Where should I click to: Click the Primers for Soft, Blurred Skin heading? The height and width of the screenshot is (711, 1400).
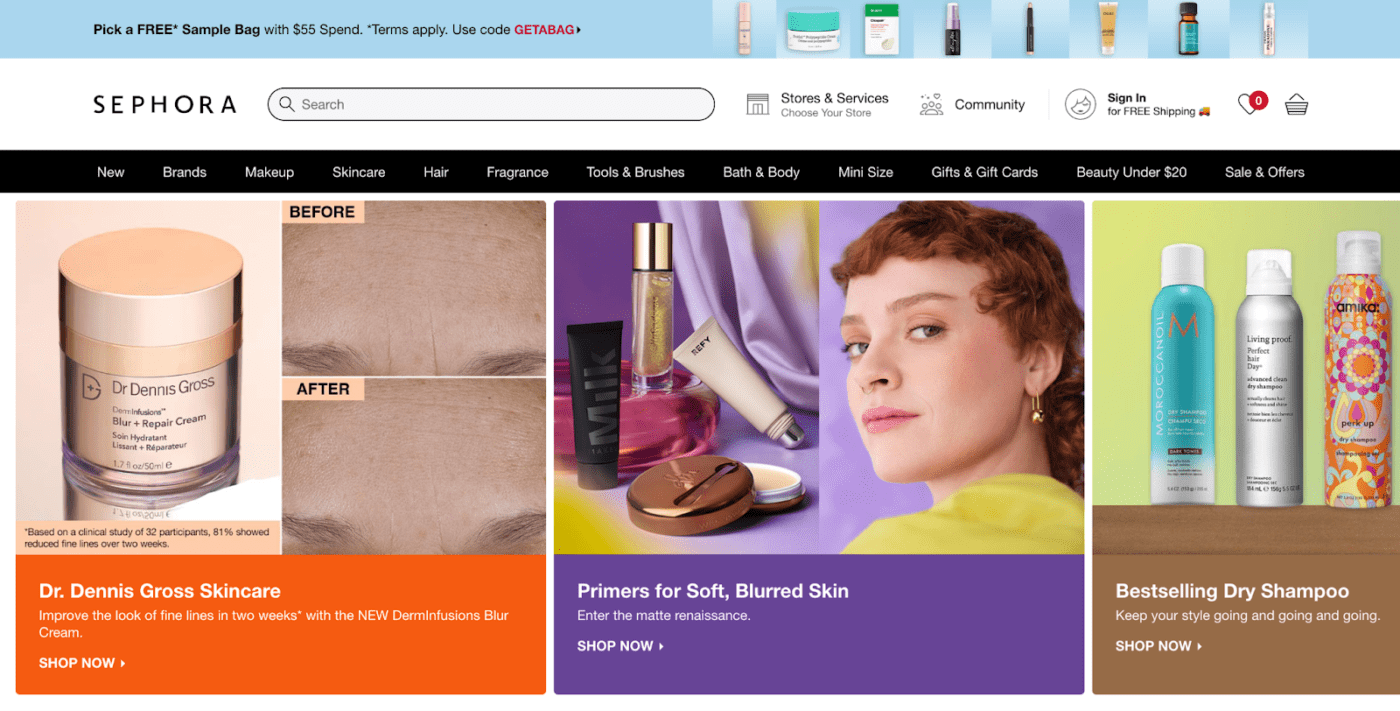coord(713,591)
